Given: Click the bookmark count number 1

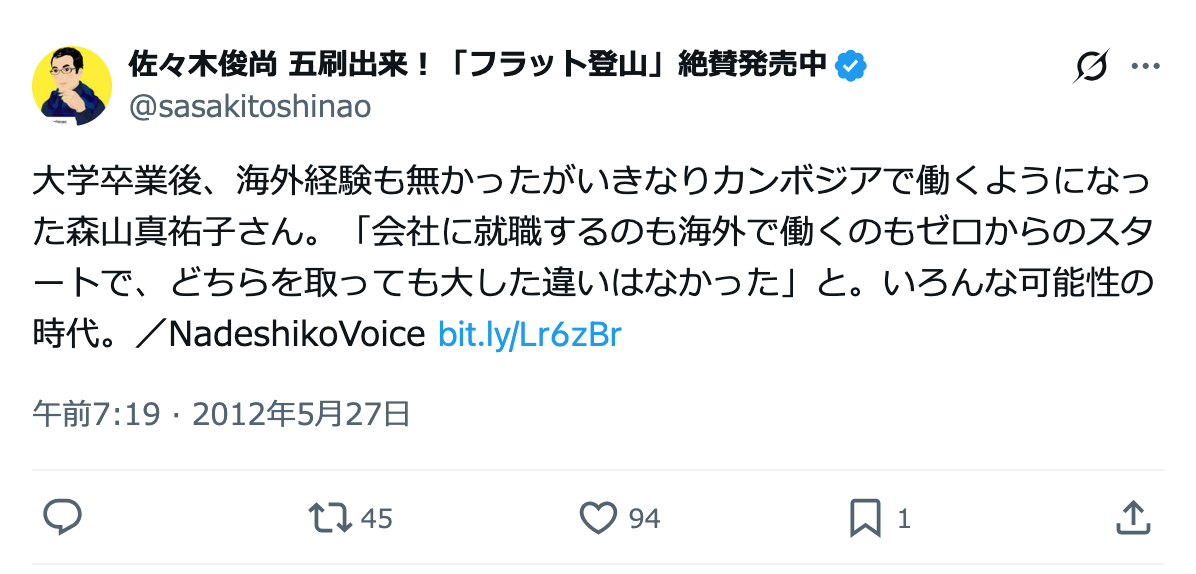Looking at the screenshot, I should 904,519.
